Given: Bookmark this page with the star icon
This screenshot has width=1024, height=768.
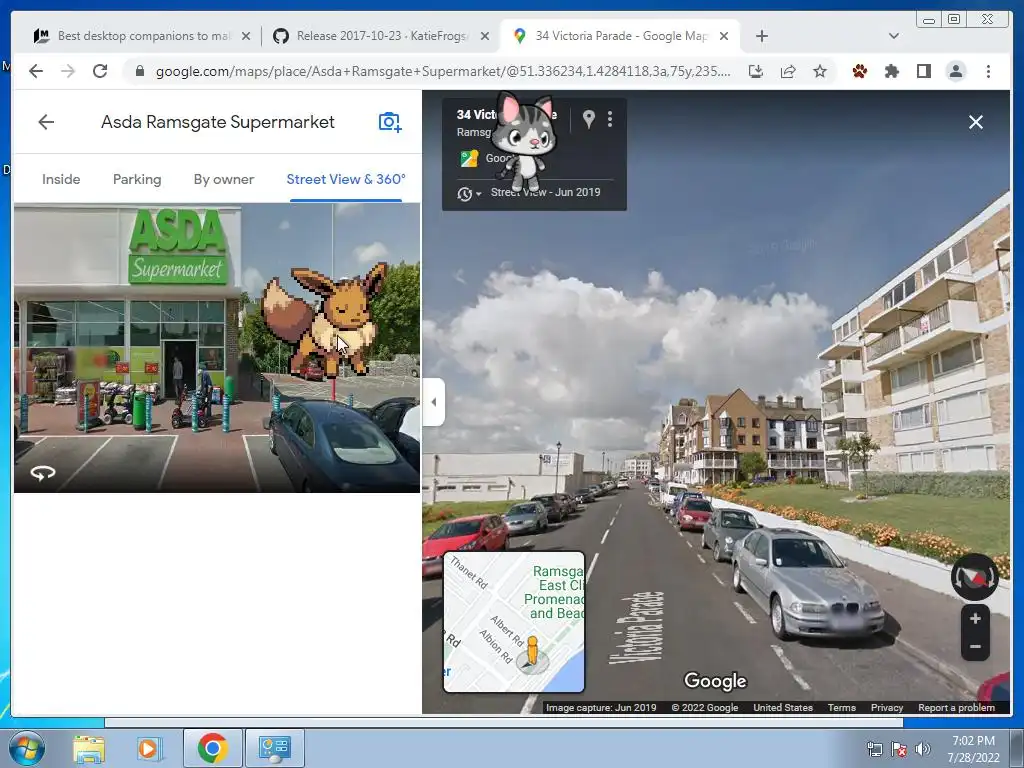Looking at the screenshot, I should pos(820,71).
